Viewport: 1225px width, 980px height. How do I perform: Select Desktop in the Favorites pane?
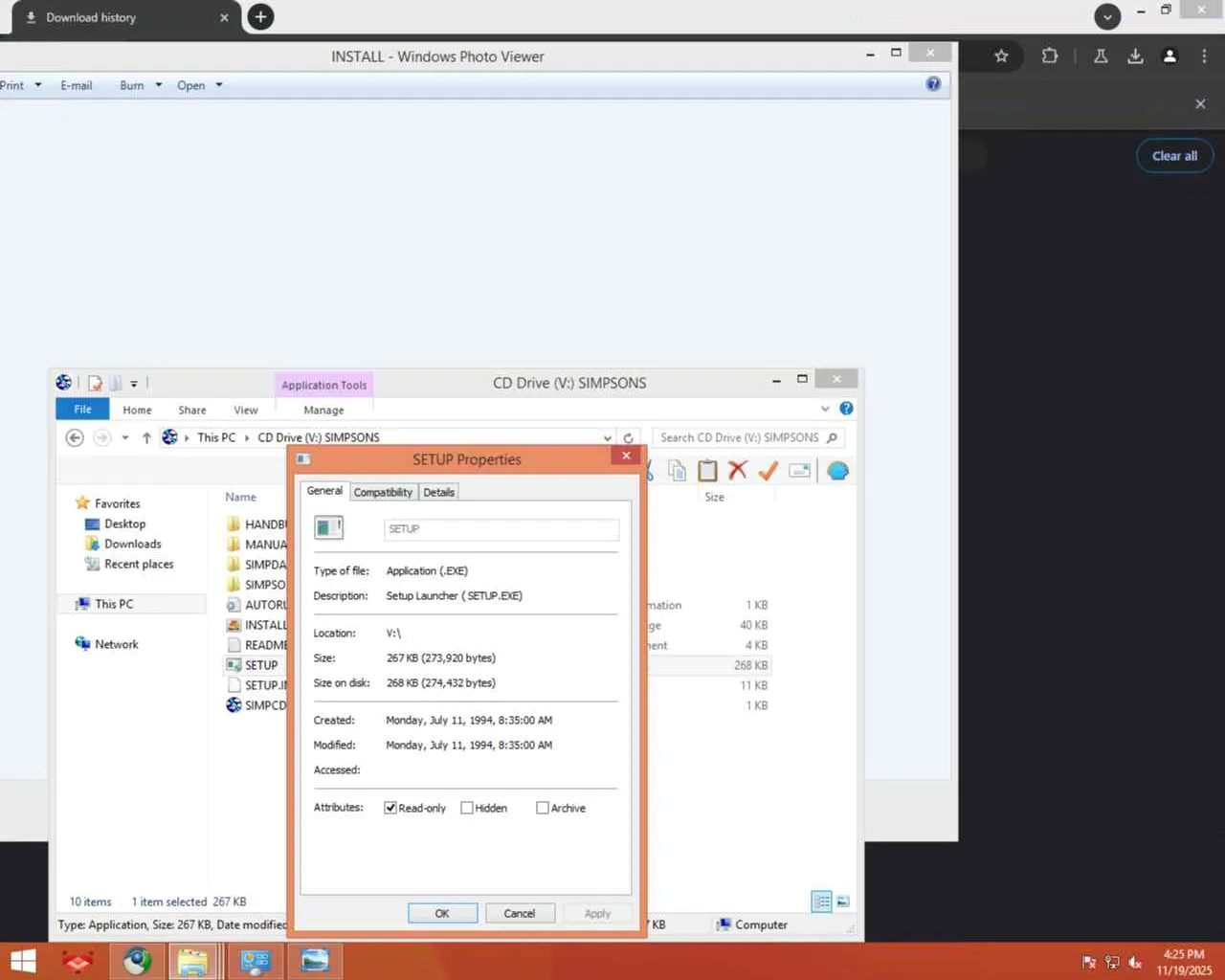(124, 523)
